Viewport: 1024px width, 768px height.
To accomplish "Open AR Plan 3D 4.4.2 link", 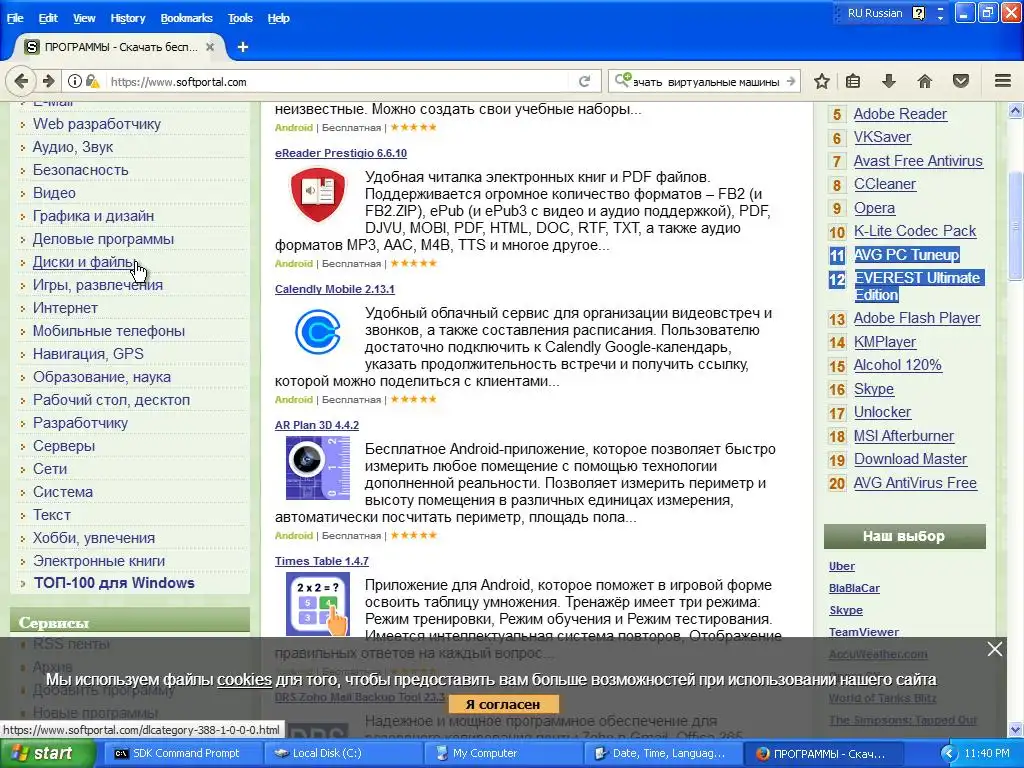I will 317,424.
